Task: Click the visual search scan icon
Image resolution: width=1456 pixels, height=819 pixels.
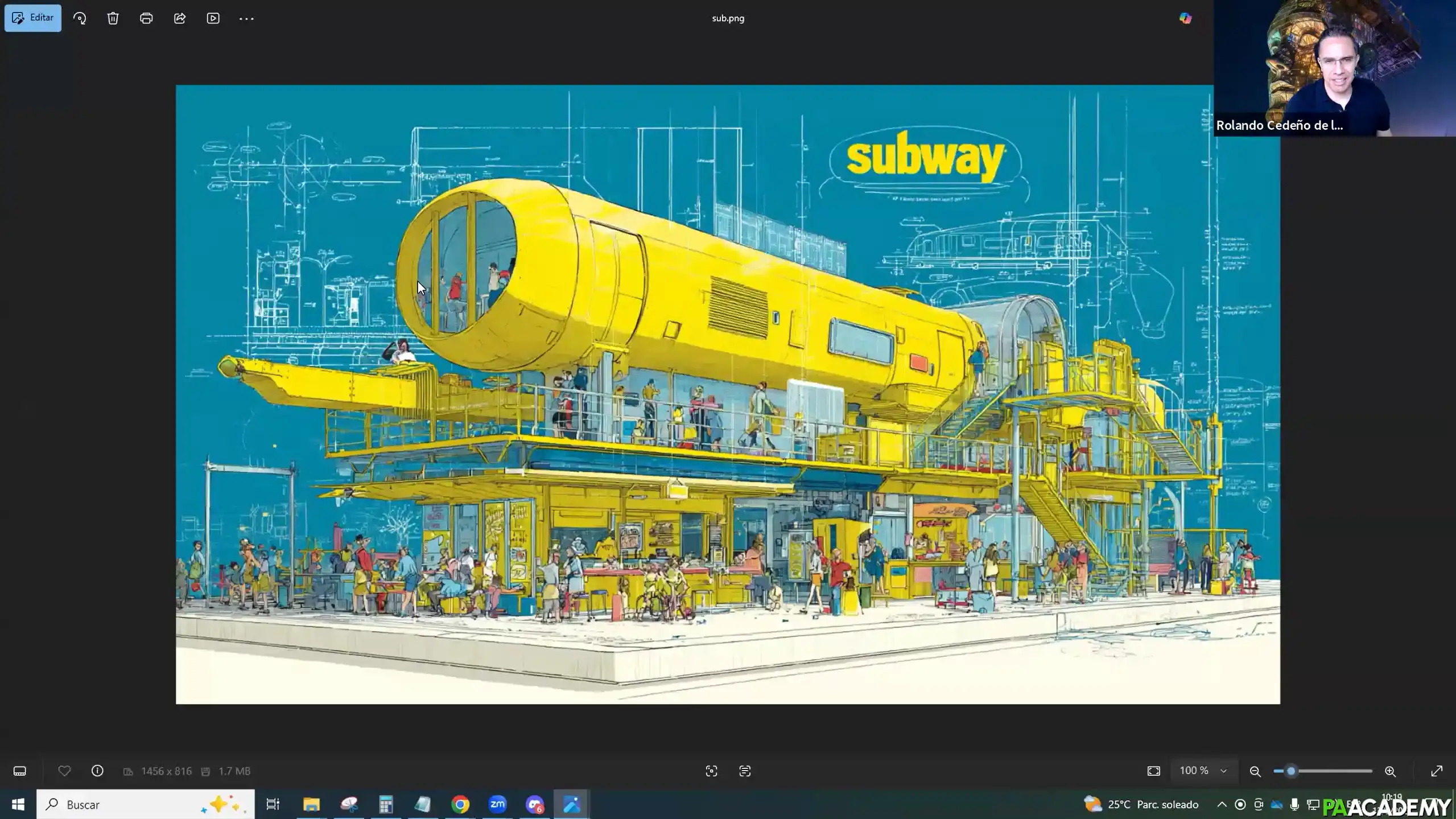Action: coord(711,771)
